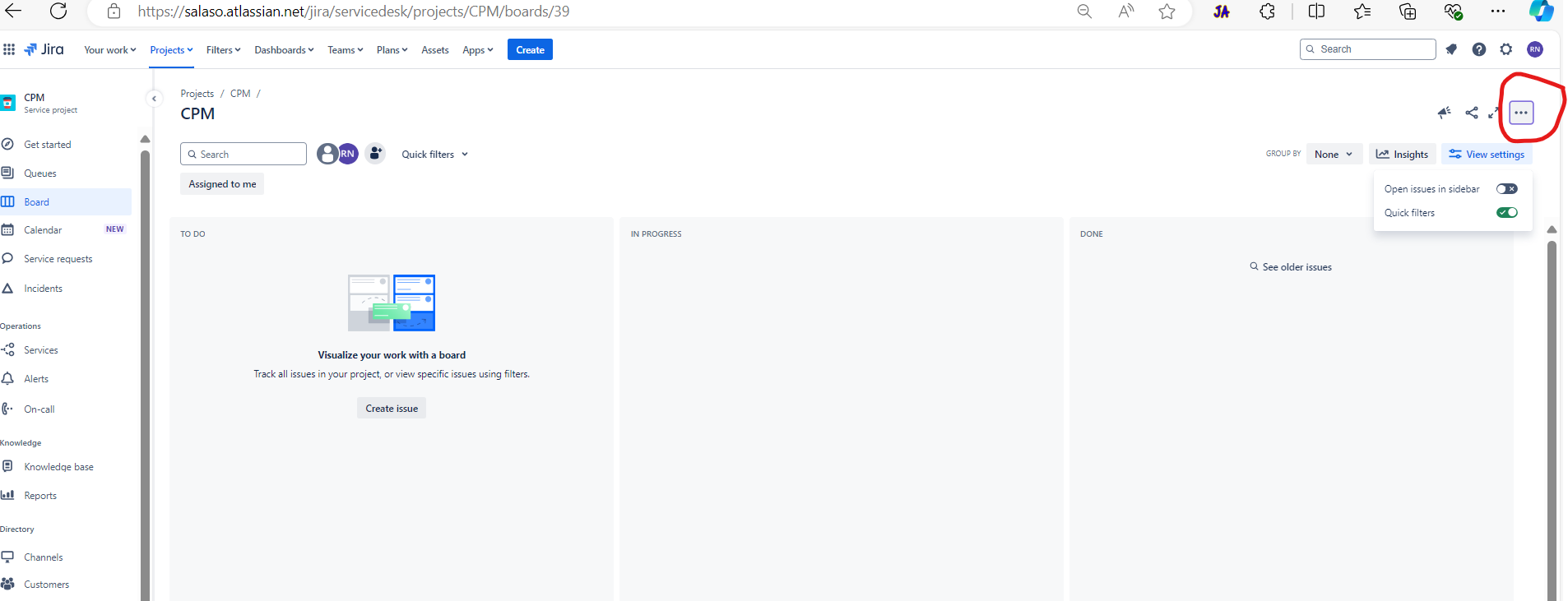Screen dimensions: 1568x601
Task: Apply the Assigned to me filter
Action: 222,184
